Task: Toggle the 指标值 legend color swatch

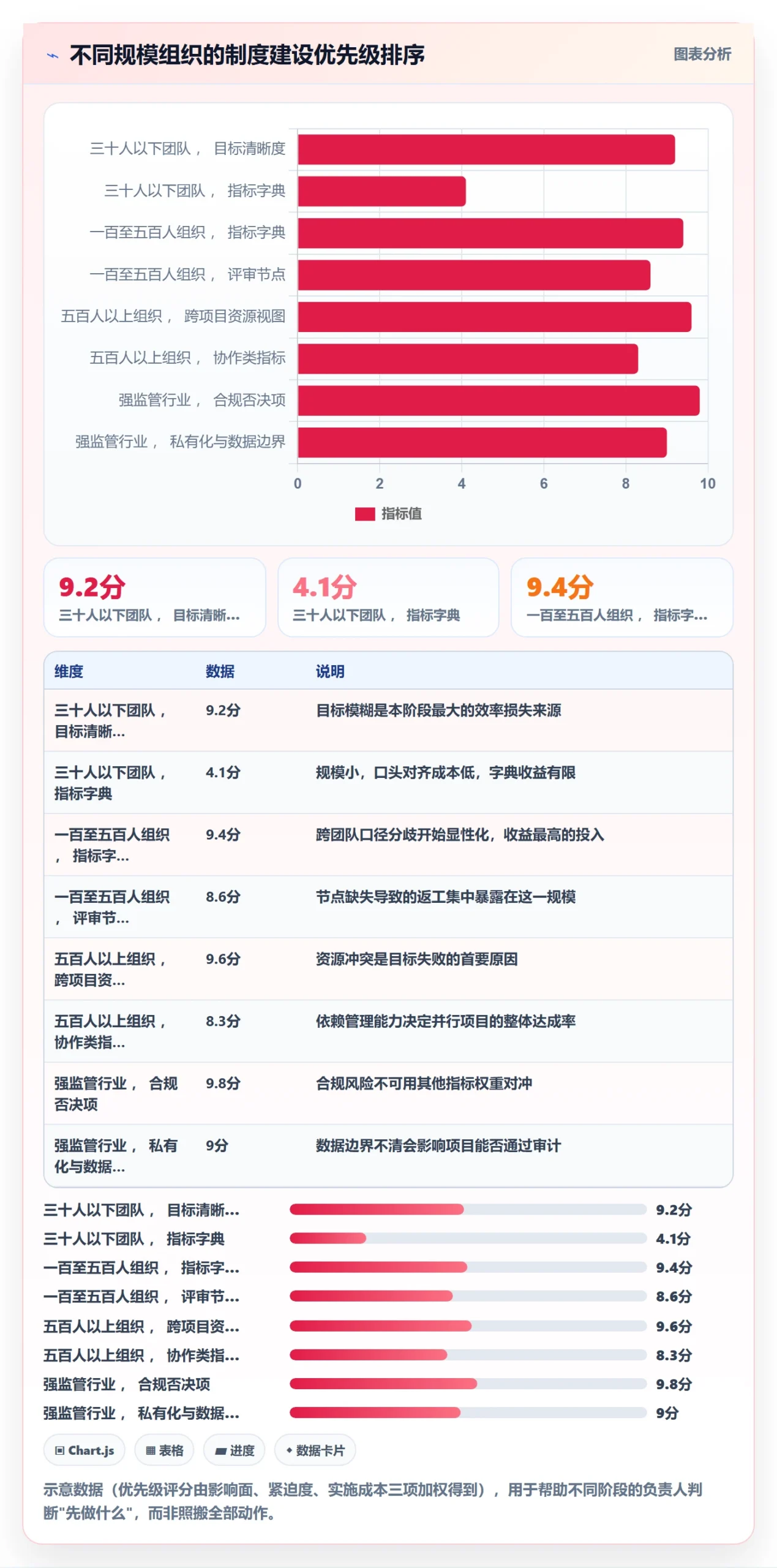Action: click(364, 513)
